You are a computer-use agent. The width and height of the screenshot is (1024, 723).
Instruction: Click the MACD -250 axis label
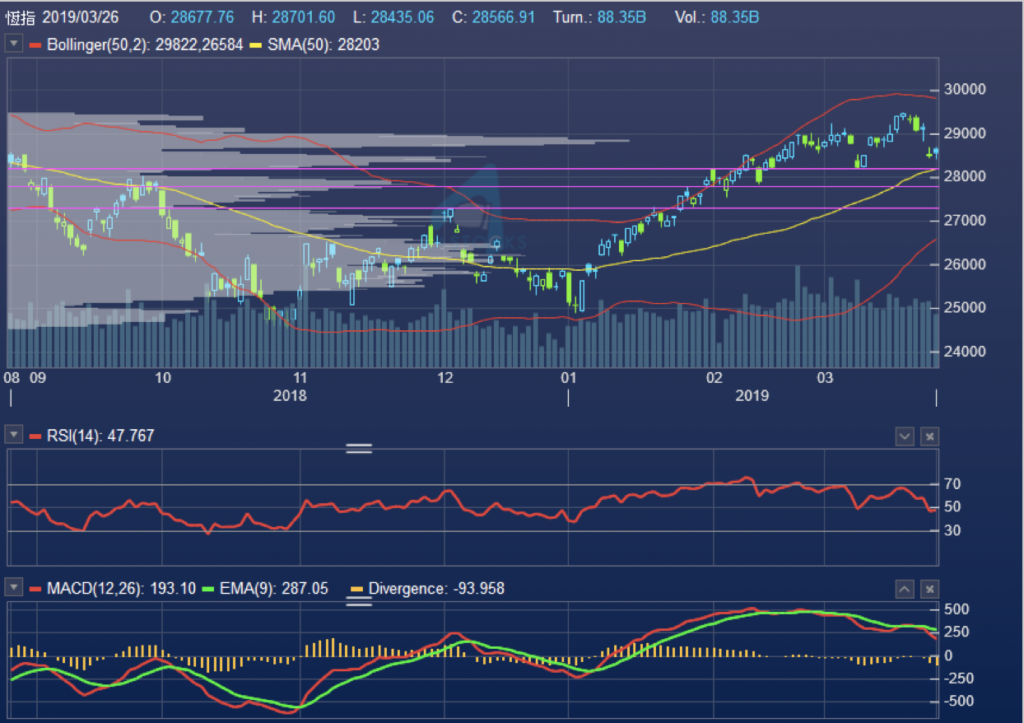[x=959, y=678]
